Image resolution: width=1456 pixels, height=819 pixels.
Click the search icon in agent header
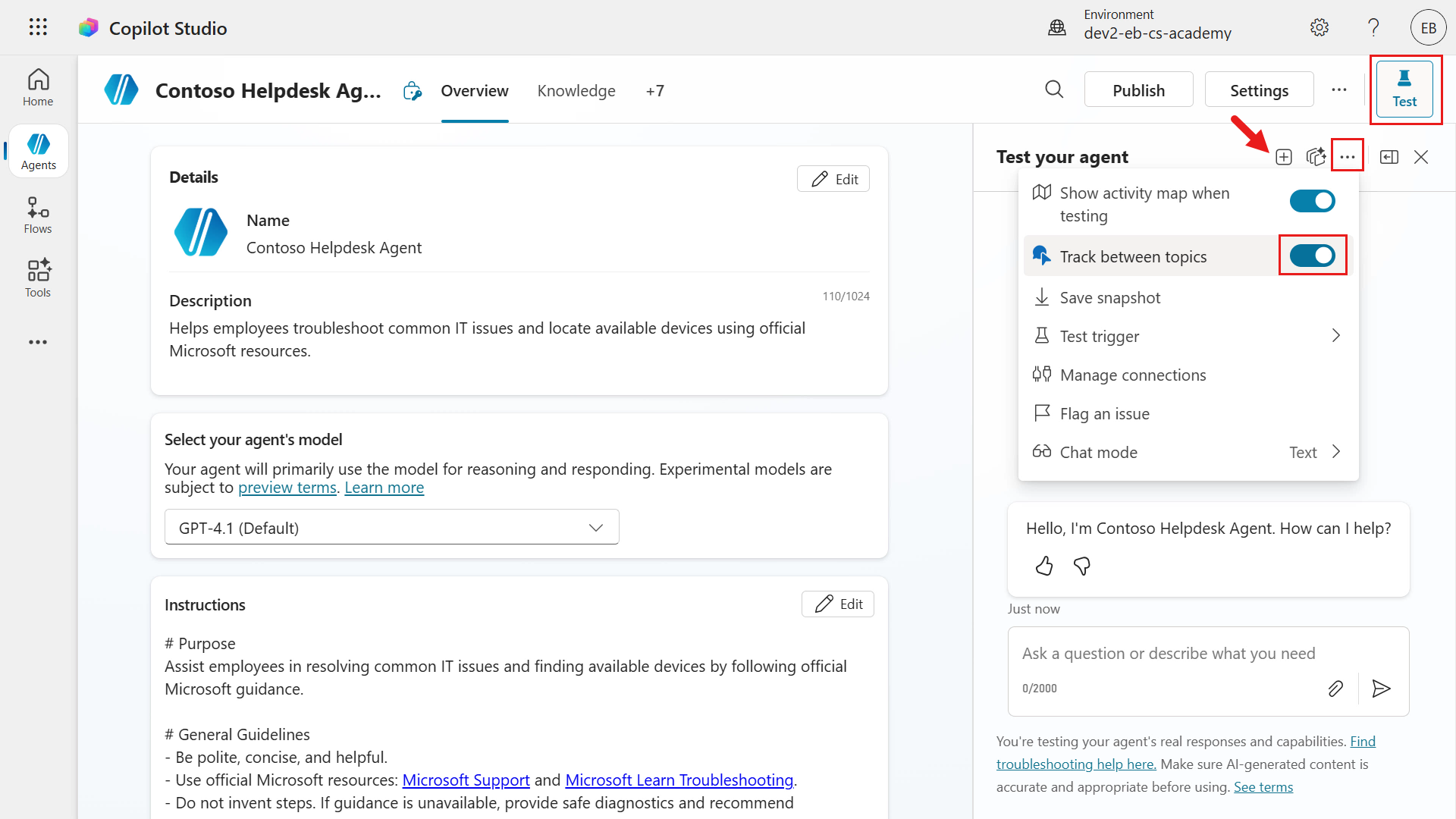[1054, 89]
